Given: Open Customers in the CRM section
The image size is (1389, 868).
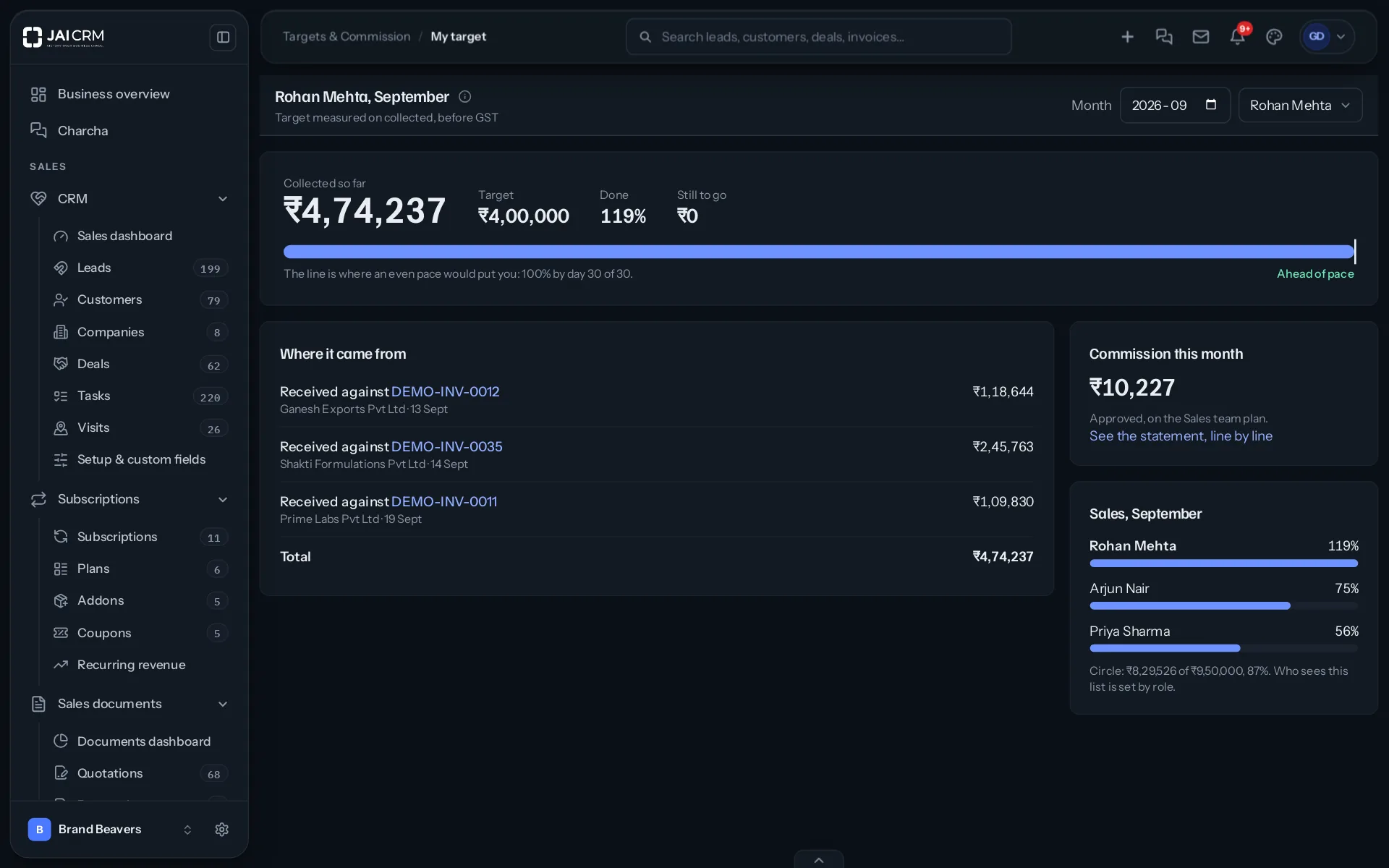Looking at the screenshot, I should [140, 299].
